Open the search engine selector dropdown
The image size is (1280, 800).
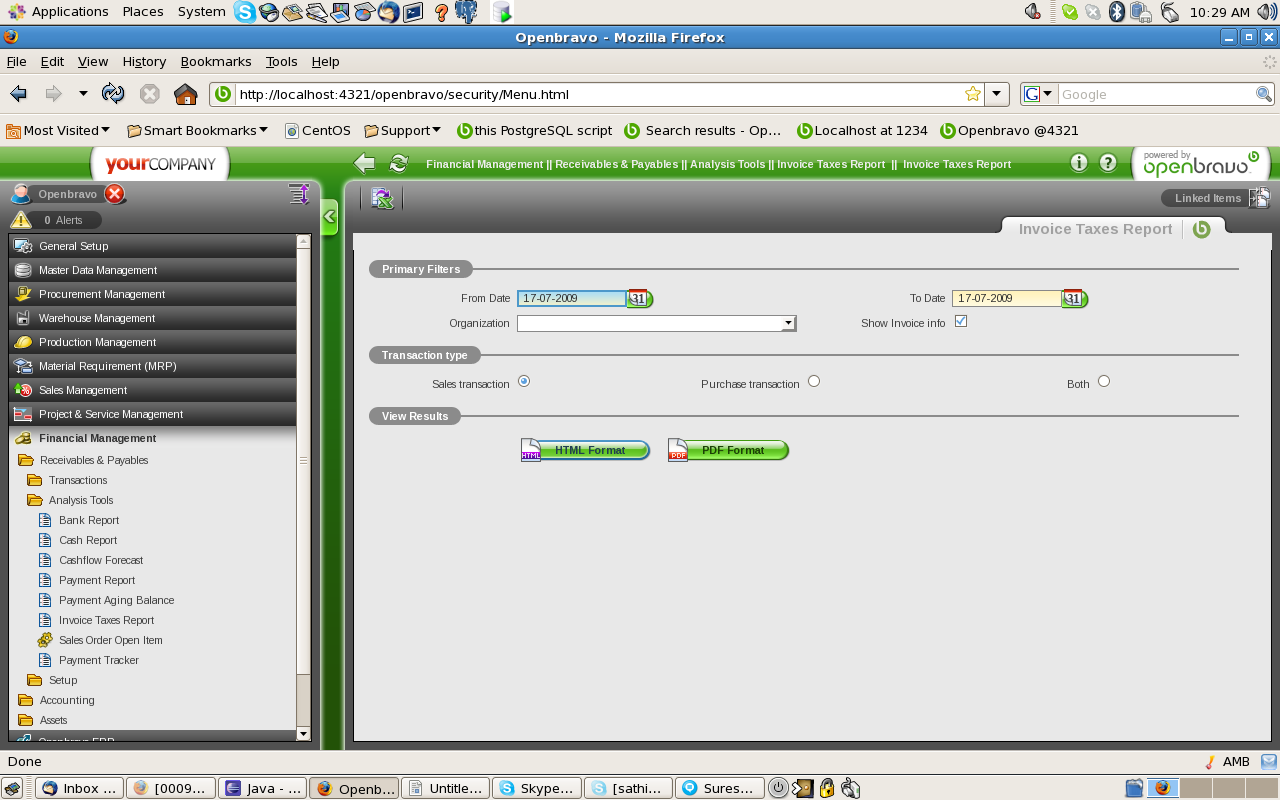1039,94
